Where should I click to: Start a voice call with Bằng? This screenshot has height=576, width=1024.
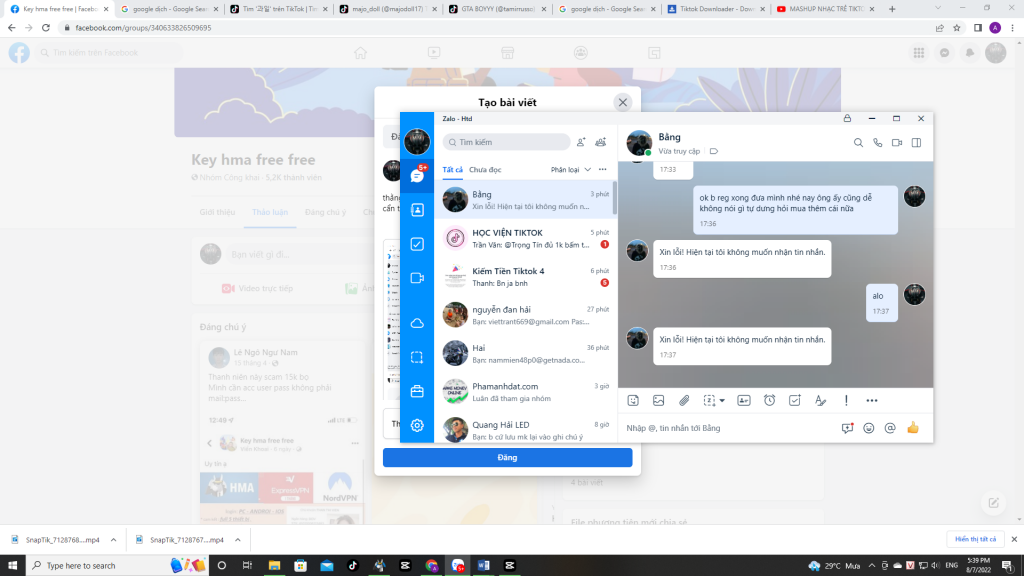878,143
